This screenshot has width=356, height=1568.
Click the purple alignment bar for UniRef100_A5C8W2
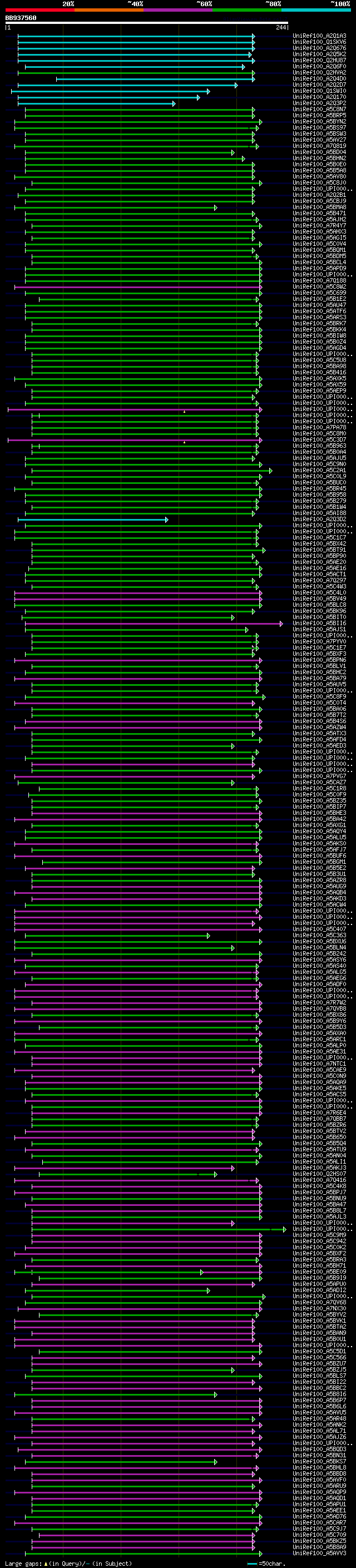tap(138, 286)
